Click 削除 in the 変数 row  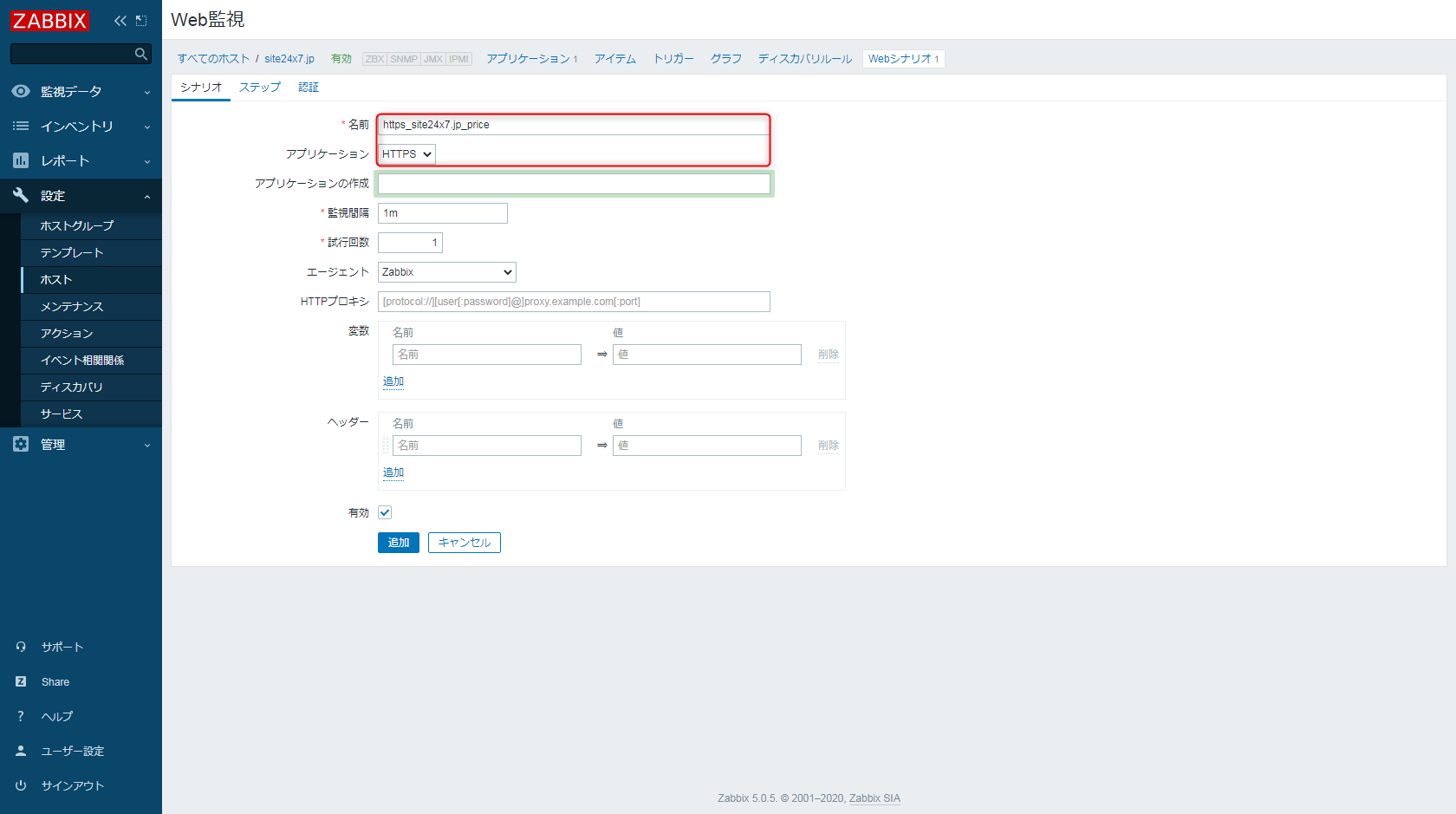click(829, 355)
